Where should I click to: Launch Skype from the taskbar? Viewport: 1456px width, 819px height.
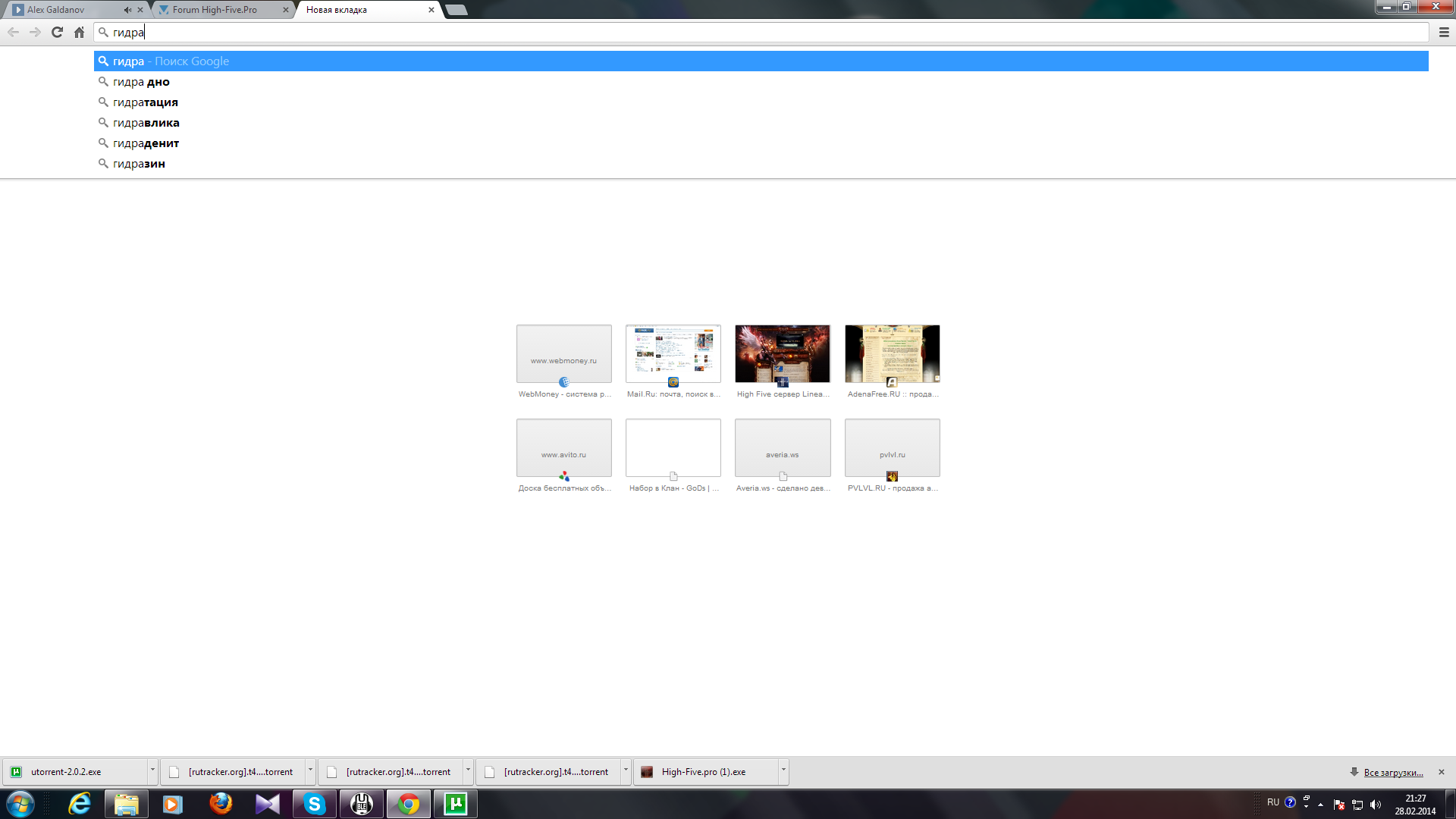[314, 803]
